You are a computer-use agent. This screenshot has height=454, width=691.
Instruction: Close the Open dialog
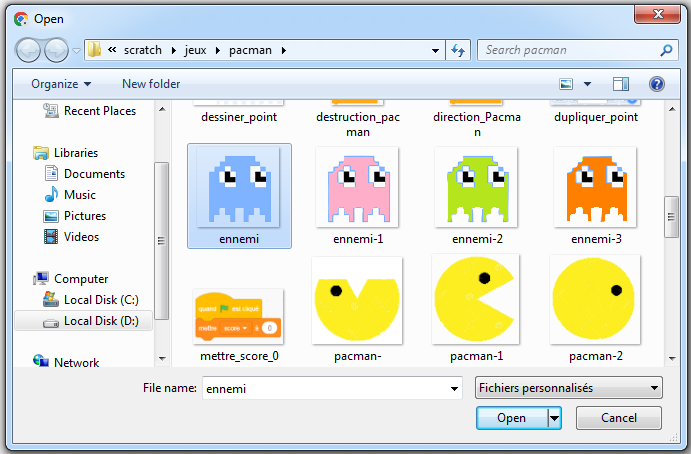tap(658, 14)
